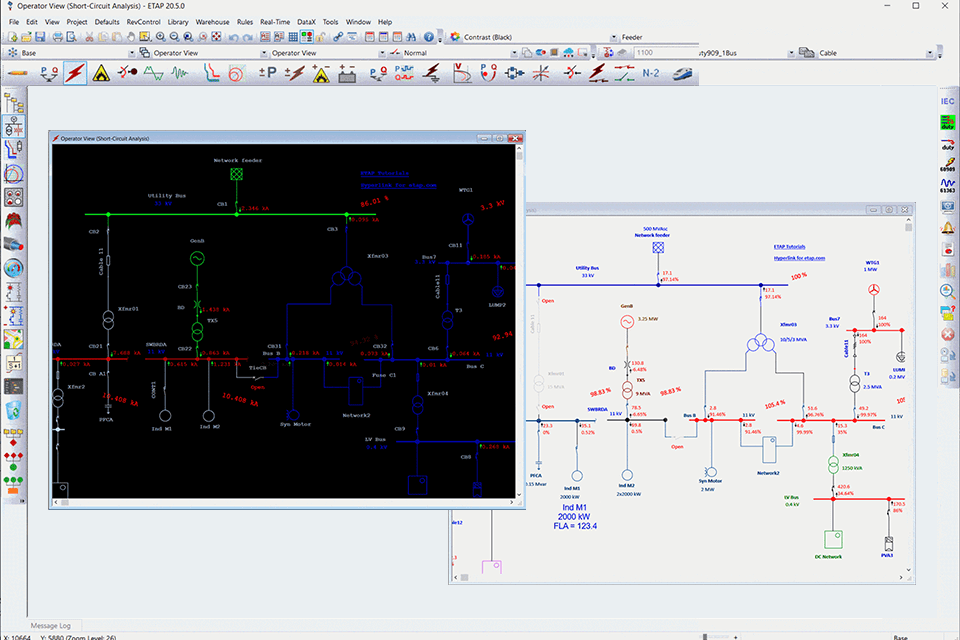Click the Print icon
The width and height of the screenshot is (960, 640).
click(x=58, y=37)
